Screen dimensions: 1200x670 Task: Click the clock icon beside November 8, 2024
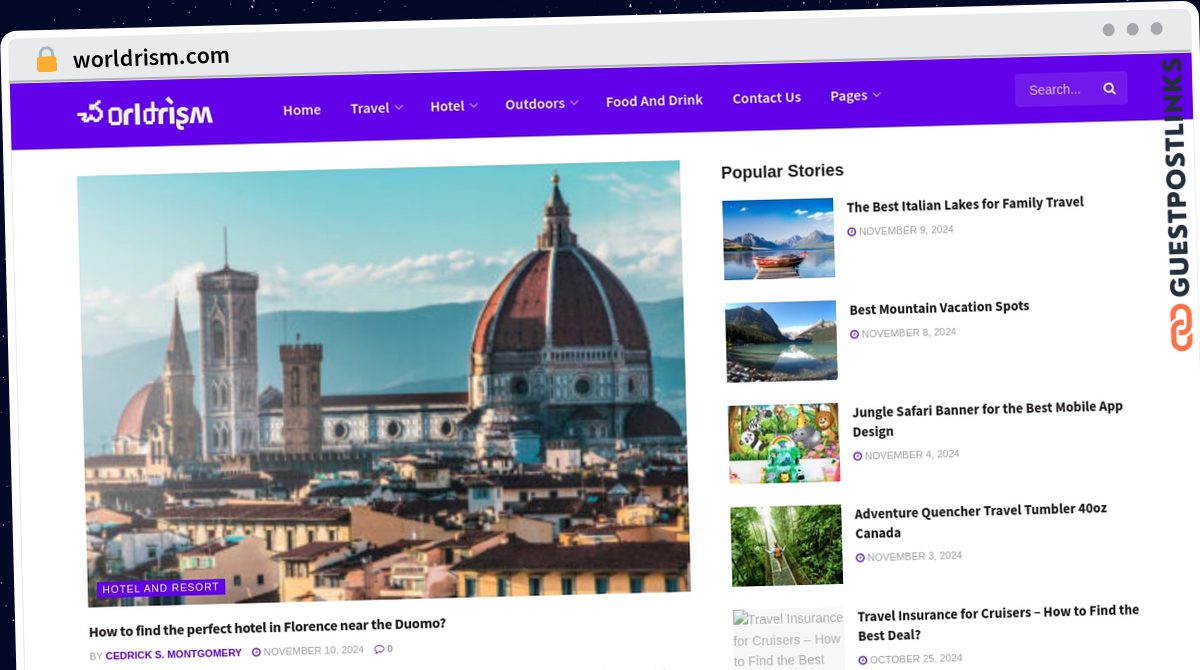(854, 334)
